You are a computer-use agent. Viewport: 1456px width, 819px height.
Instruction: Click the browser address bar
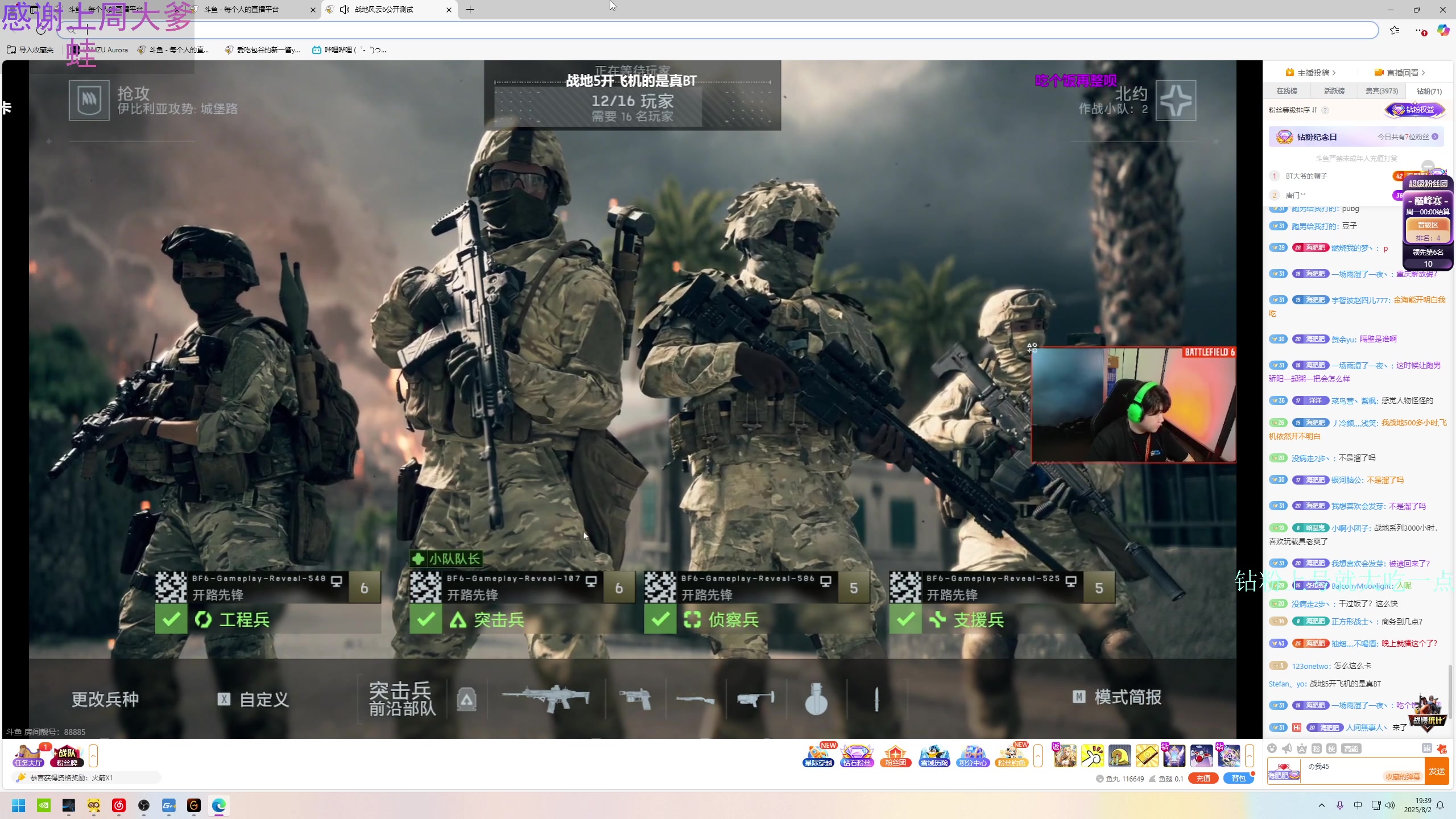click(x=717, y=30)
